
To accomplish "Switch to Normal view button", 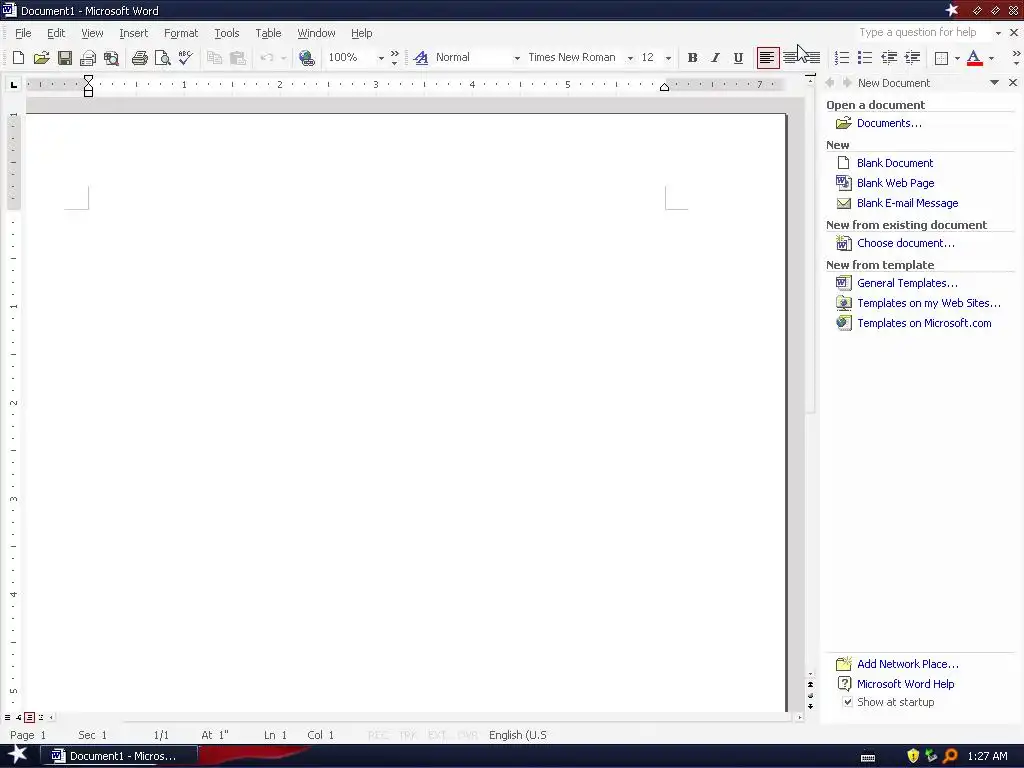I will [7, 717].
